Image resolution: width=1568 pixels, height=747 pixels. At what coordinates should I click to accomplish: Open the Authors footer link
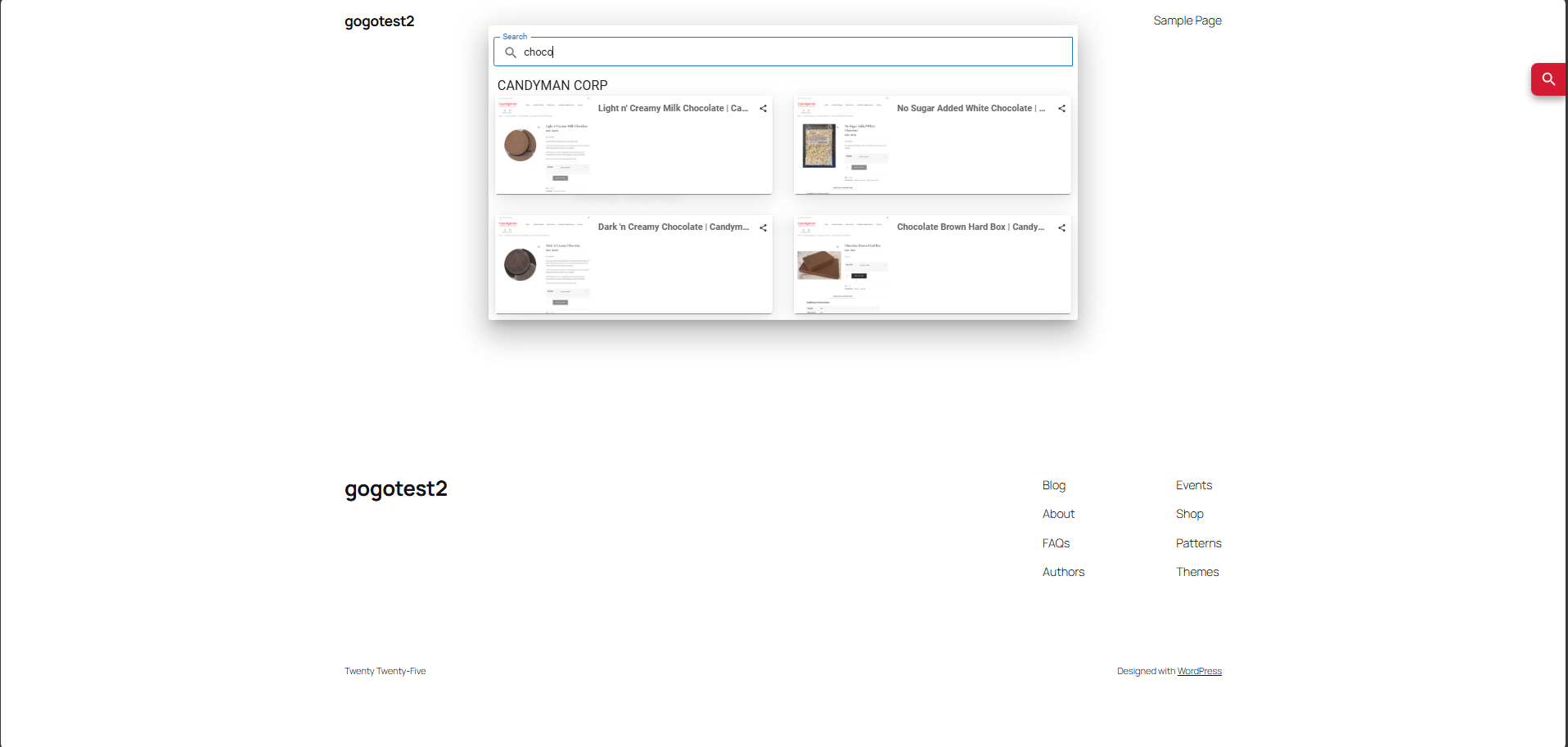pyautogui.click(x=1063, y=572)
